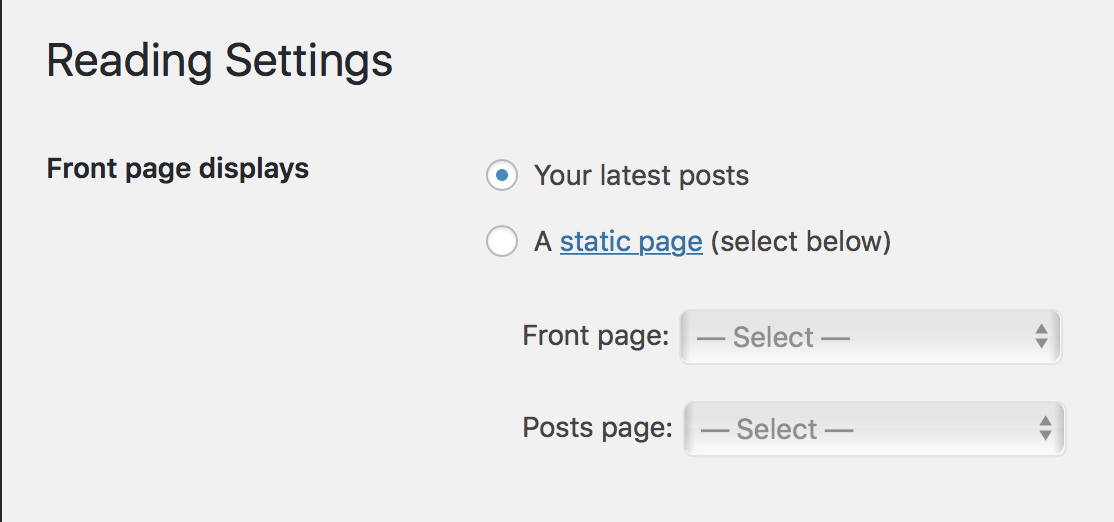Viewport: 1114px width, 522px height.
Task: Click the "Front page displays" section label
Action: coord(178,168)
